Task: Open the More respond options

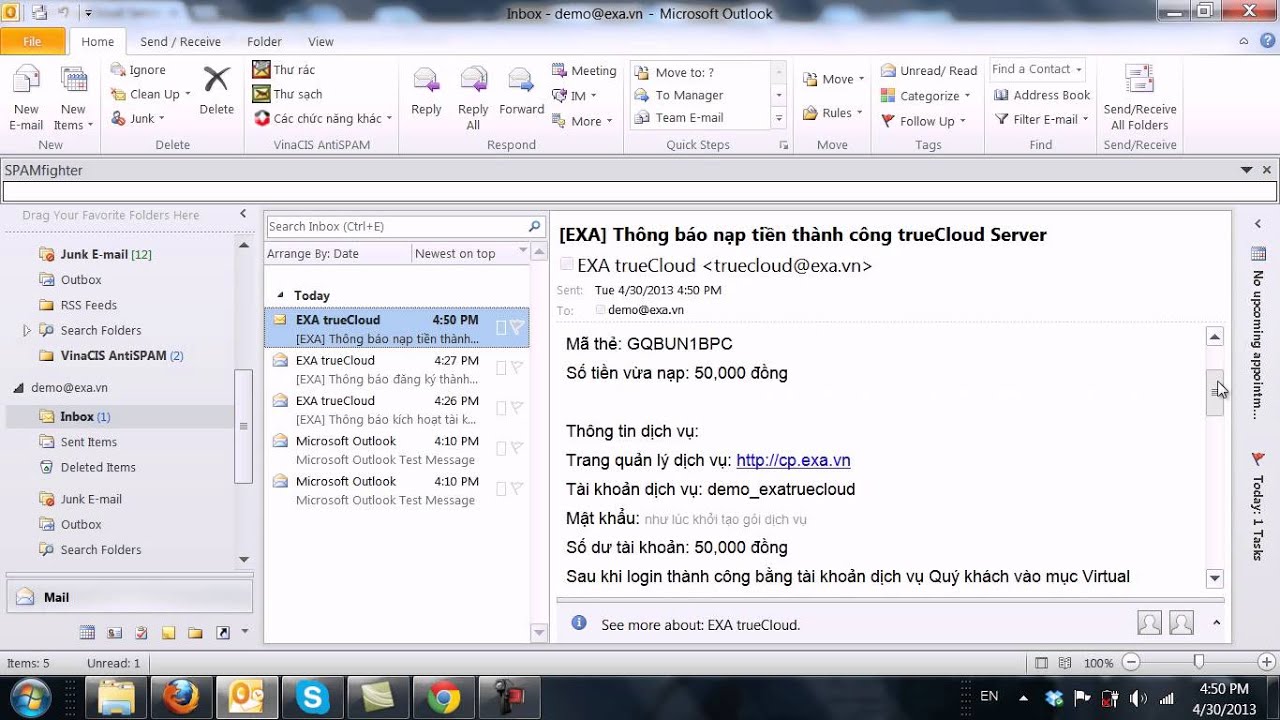Action: [x=581, y=121]
